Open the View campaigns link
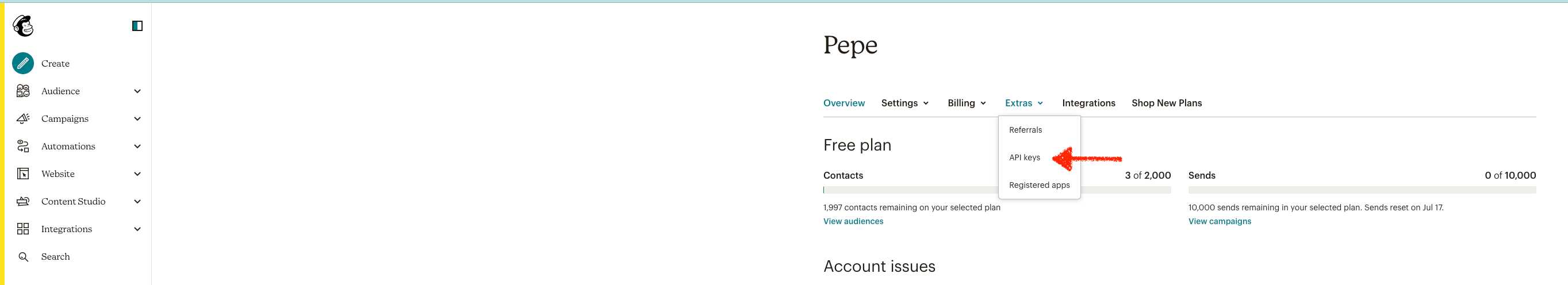 point(1219,221)
